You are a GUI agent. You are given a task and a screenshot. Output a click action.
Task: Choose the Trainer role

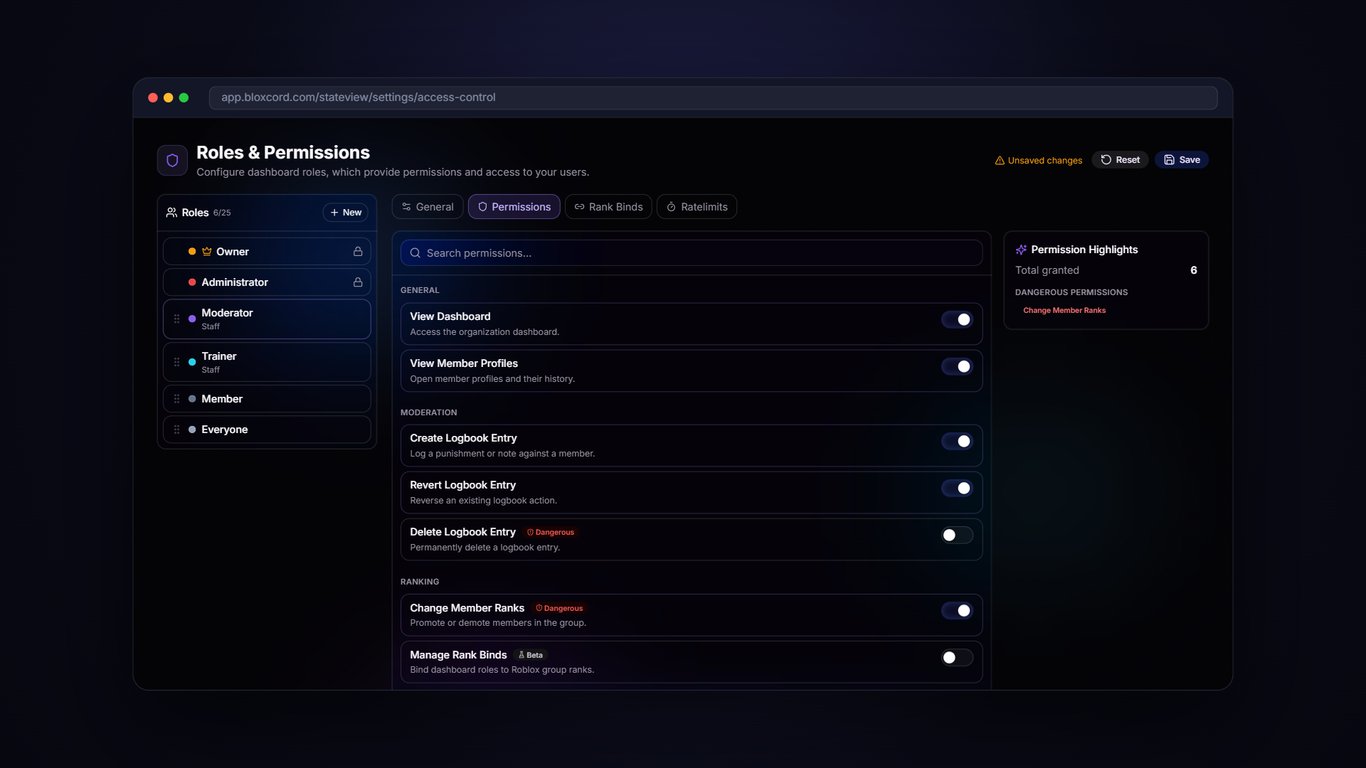(x=267, y=362)
